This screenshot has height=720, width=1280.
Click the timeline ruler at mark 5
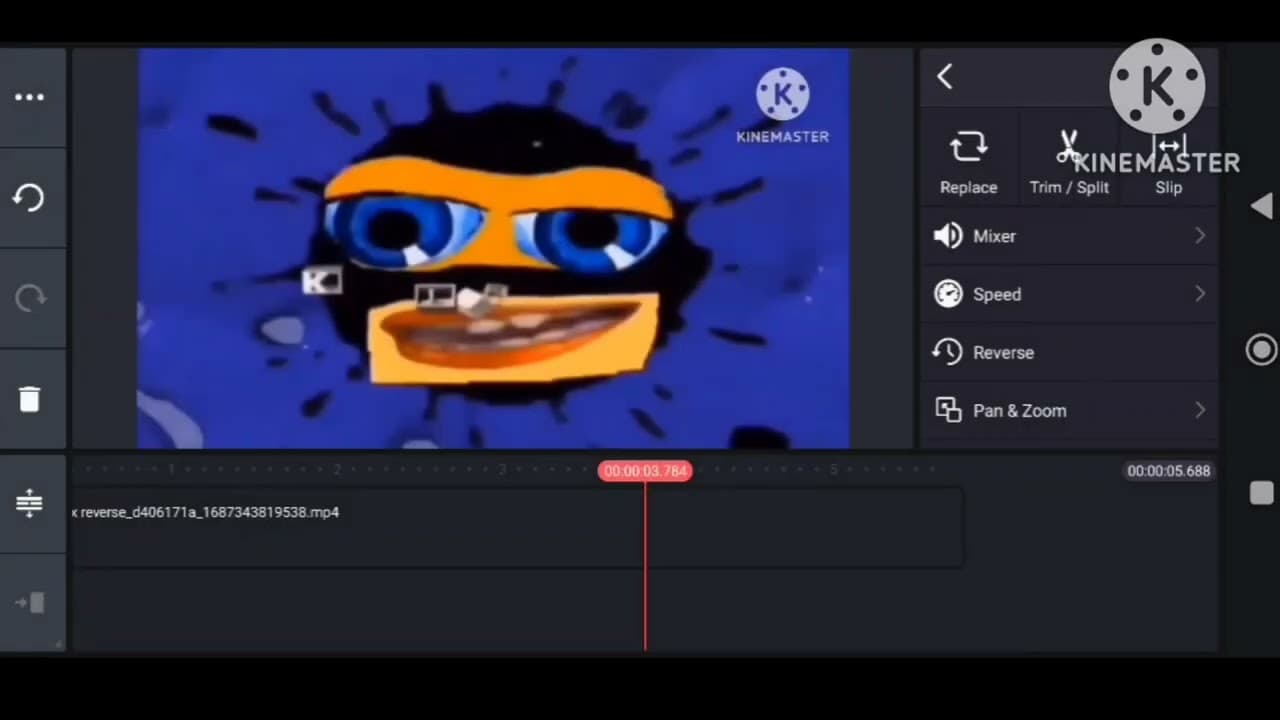(x=833, y=470)
